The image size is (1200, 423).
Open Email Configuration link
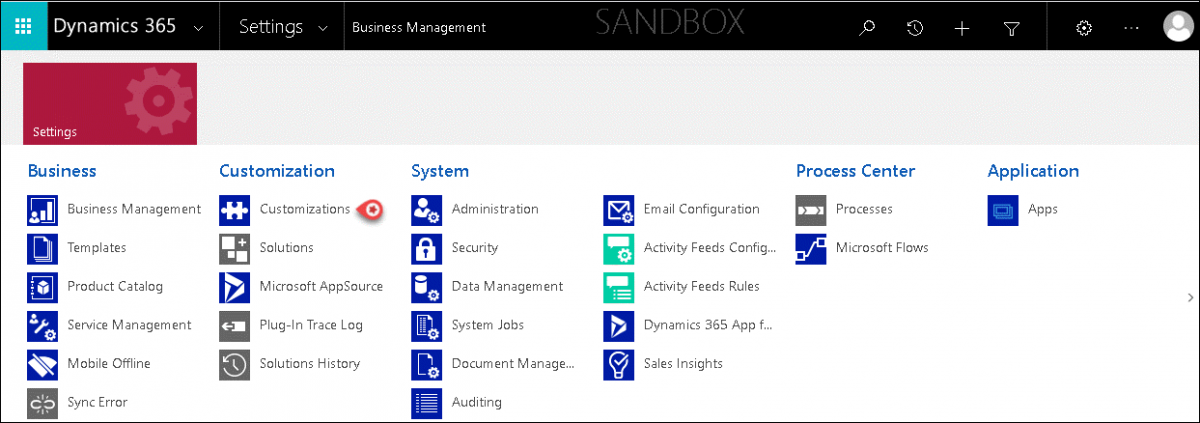[x=701, y=209]
